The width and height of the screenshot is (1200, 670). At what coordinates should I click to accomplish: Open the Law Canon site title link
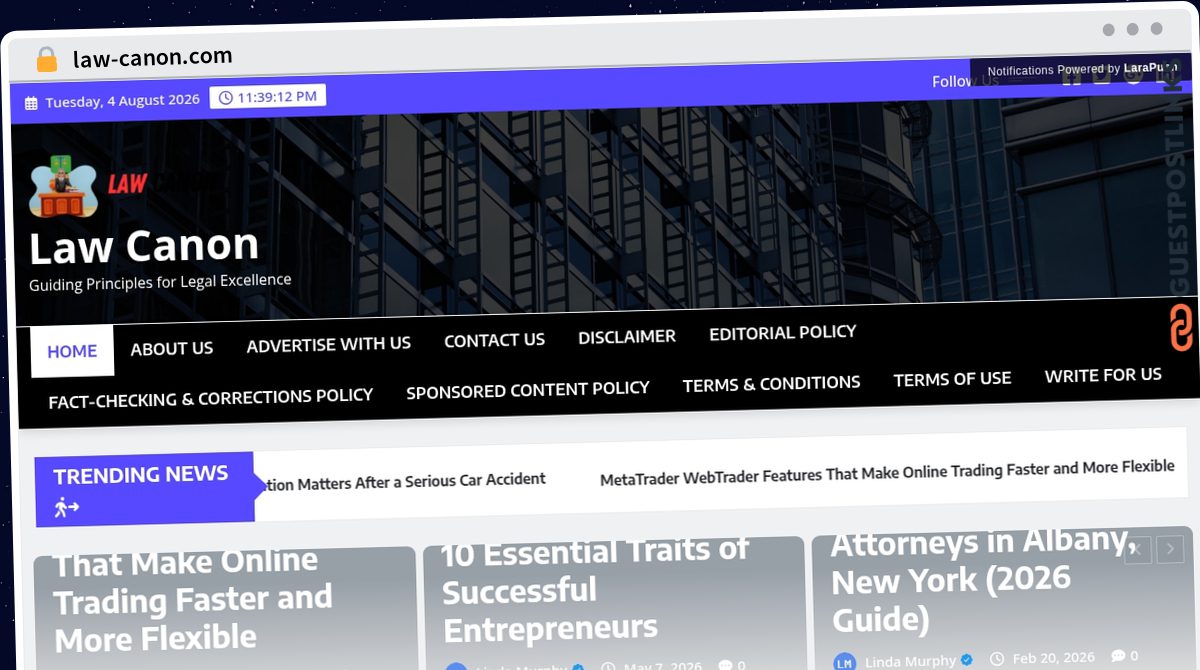(144, 245)
